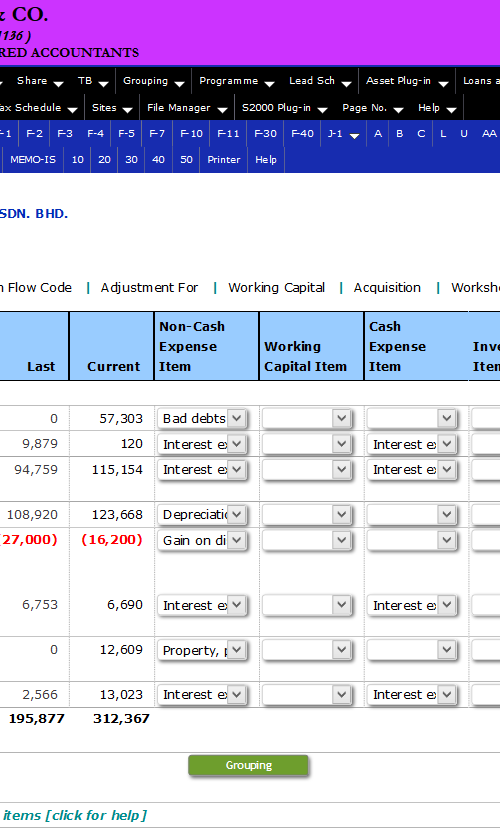
Task: Expand the Lead Sch dropdown menu
Action: 320,81
